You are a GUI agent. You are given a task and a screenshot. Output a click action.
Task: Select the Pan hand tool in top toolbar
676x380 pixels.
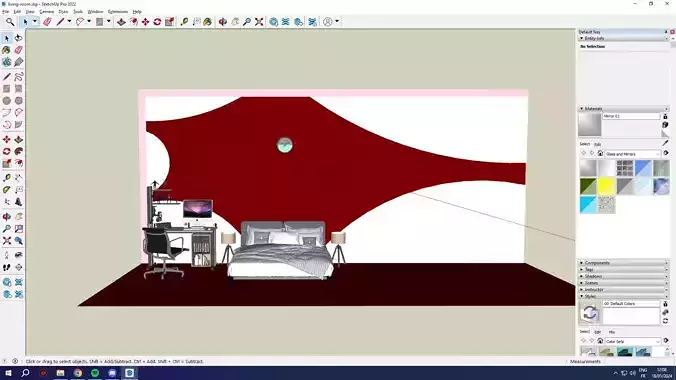click(x=235, y=22)
